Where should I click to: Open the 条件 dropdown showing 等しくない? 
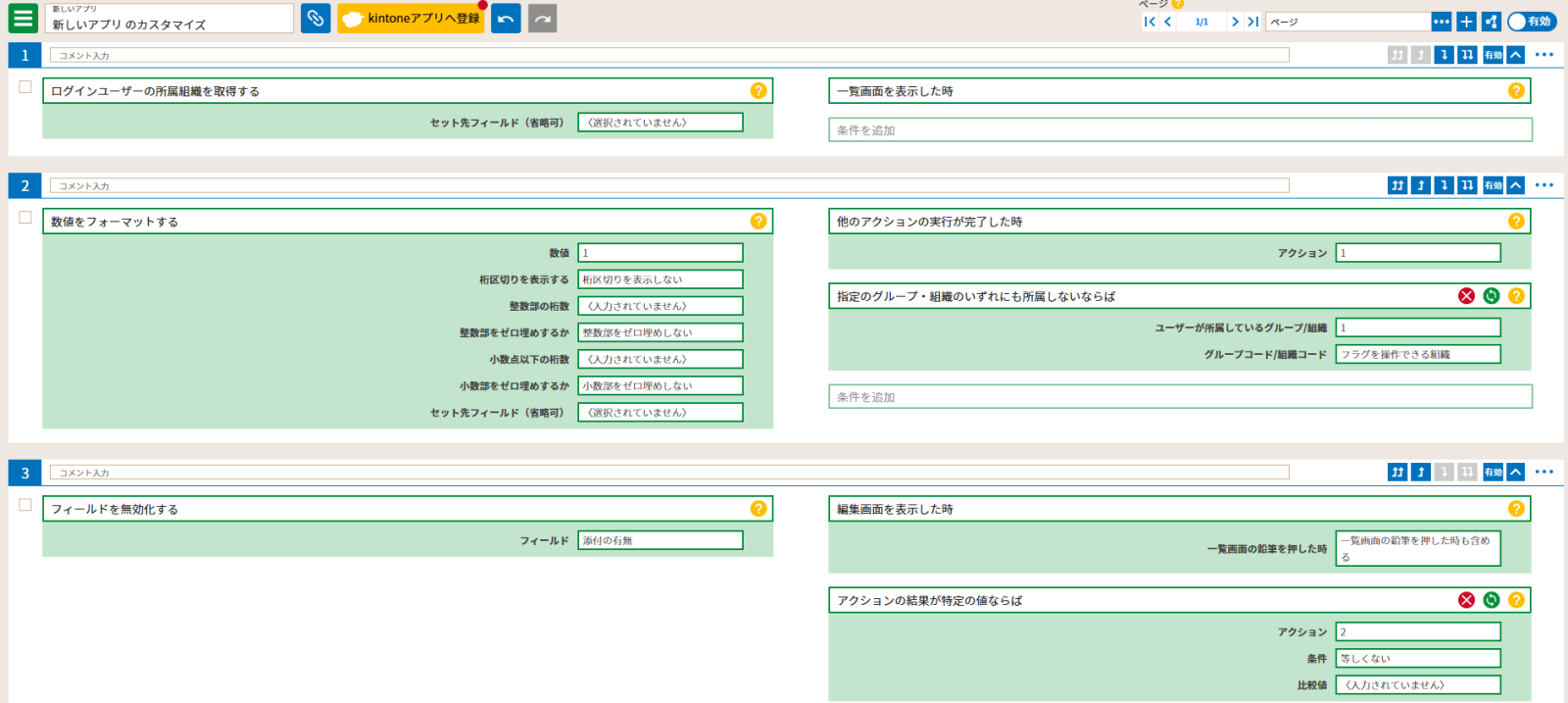(1417, 659)
